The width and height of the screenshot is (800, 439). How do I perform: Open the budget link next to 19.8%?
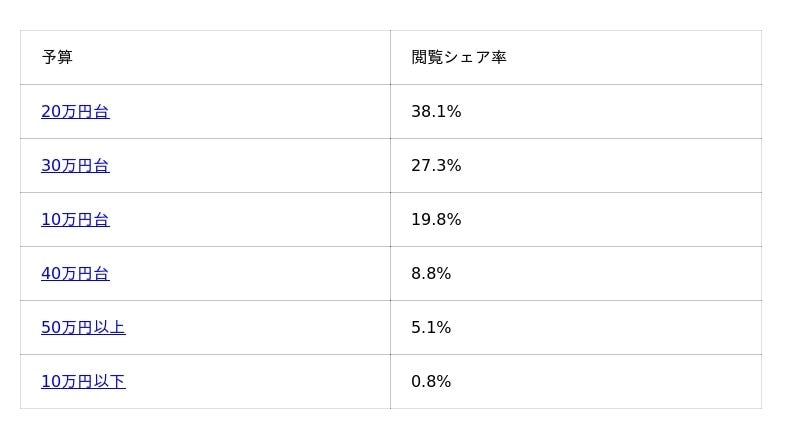75,220
